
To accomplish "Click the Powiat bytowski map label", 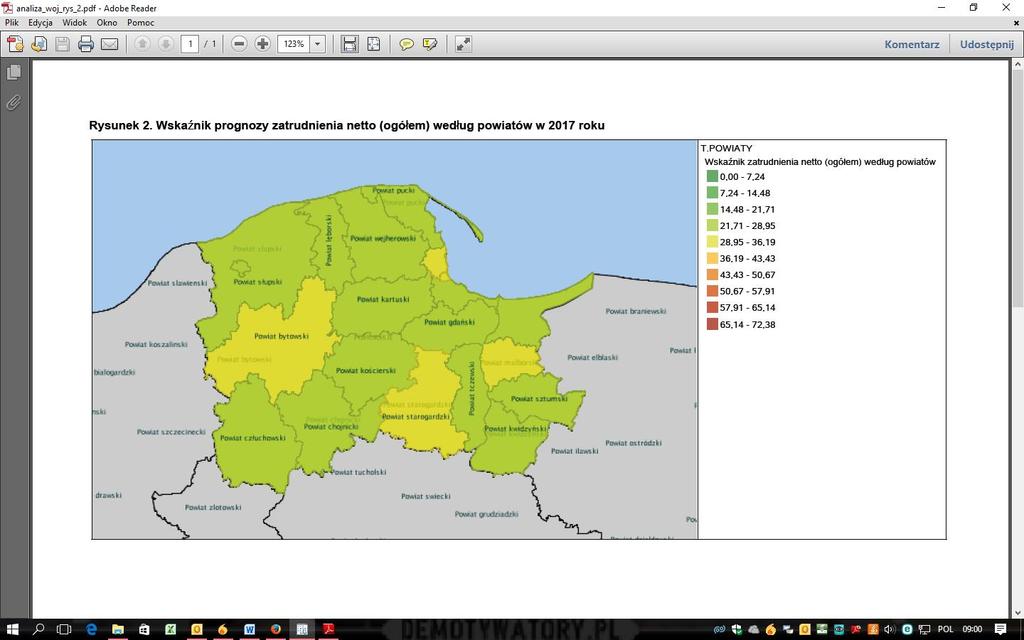I will 281,336.
